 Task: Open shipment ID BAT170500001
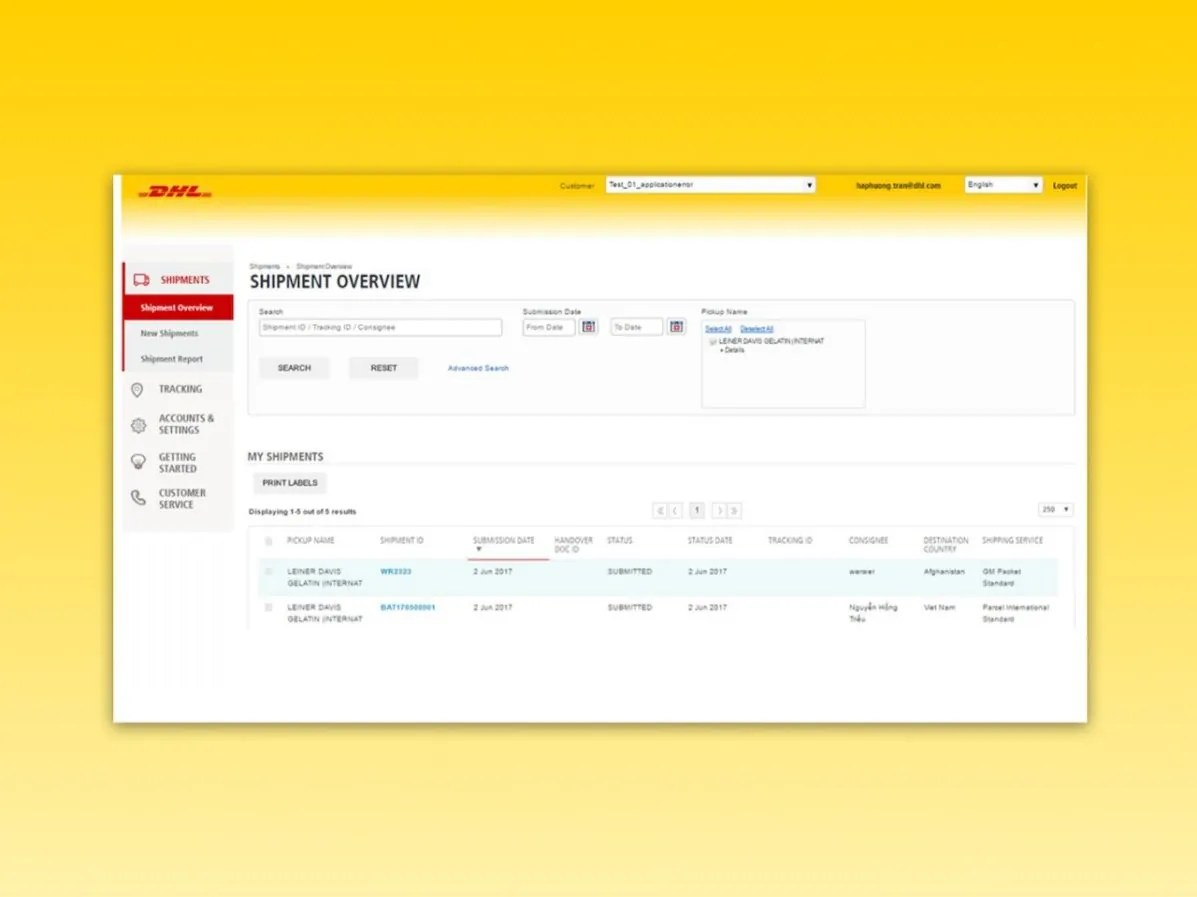(x=408, y=608)
